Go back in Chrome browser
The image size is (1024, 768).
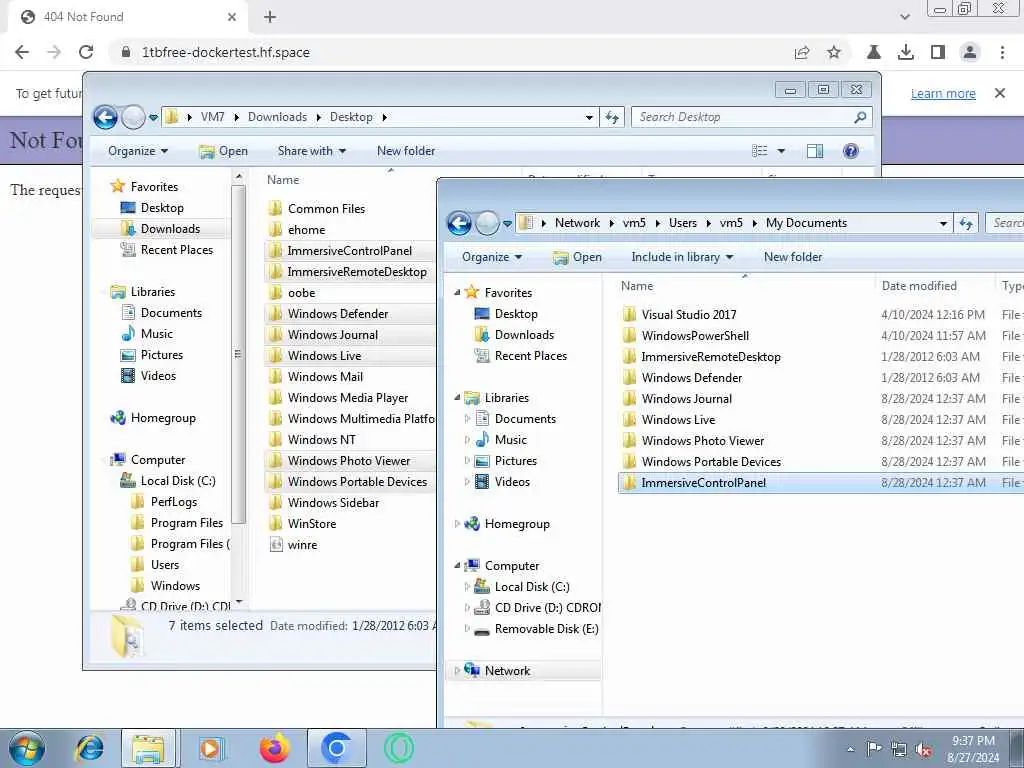tap(22, 52)
